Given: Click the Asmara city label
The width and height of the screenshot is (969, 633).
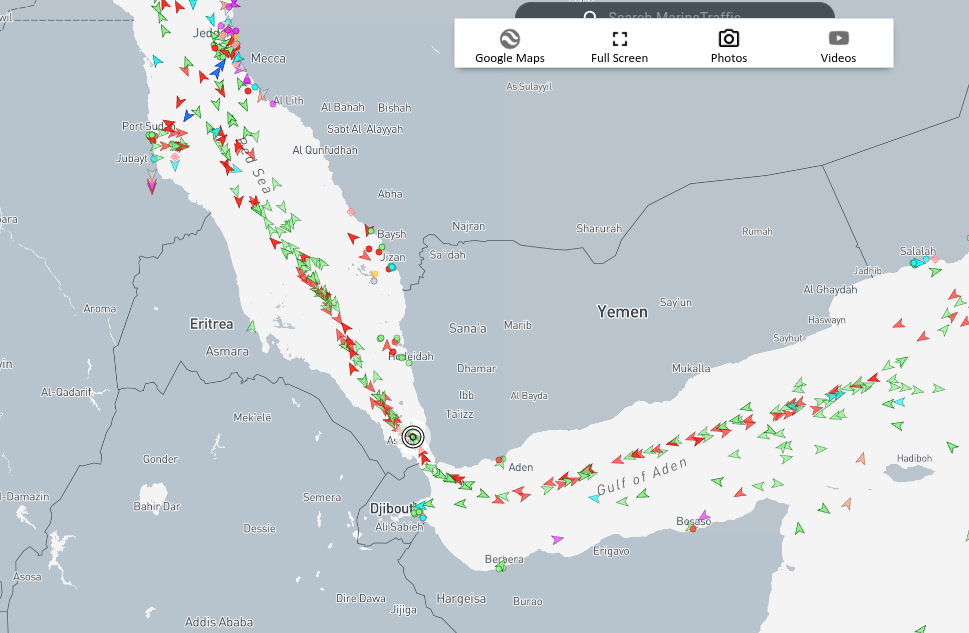Looking at the screenshot, I should (x=227, y=351).
